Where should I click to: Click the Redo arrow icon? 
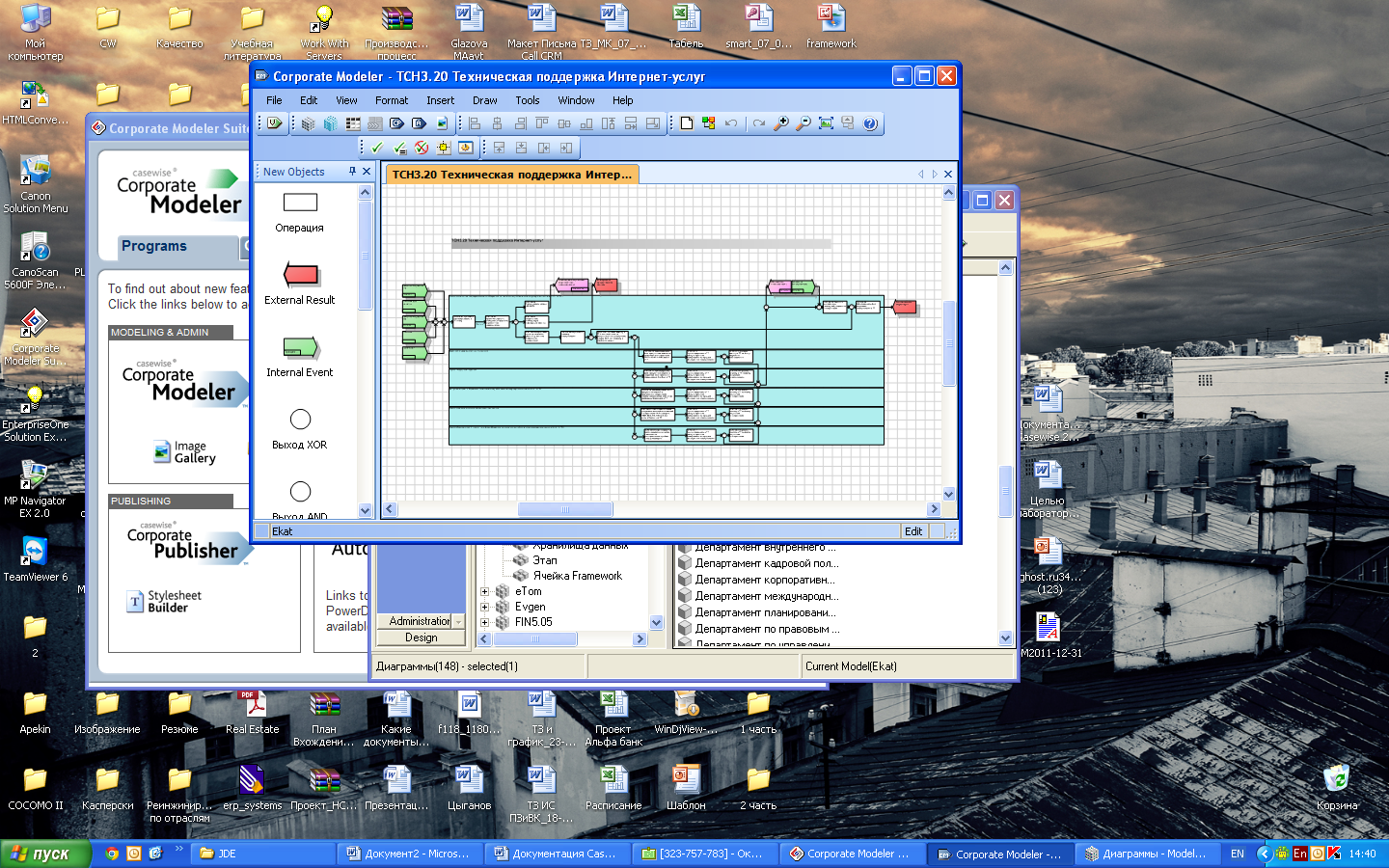click(x=759, y=123)
